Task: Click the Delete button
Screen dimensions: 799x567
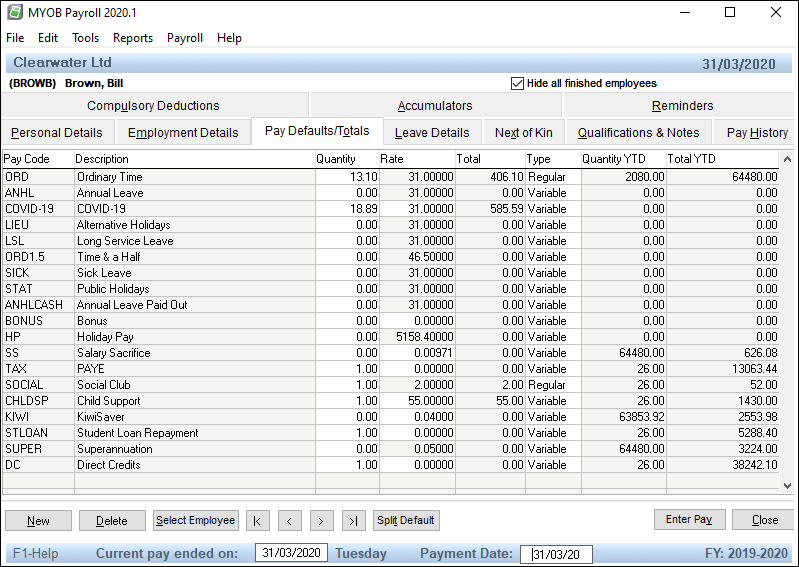Action: pos(111,520)
